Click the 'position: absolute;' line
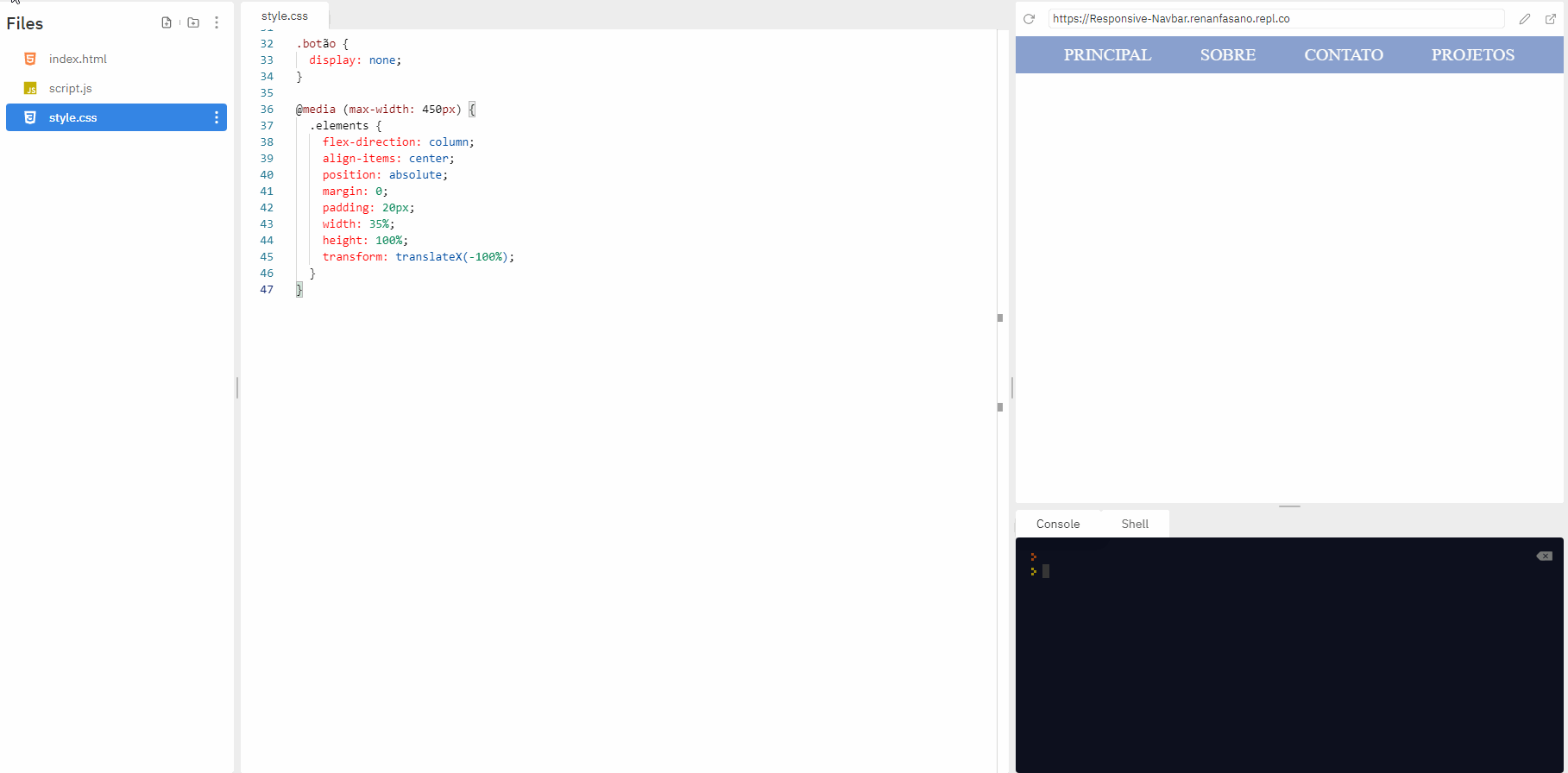This screenshot has height=773, width=1568. [x=385, y=175]
